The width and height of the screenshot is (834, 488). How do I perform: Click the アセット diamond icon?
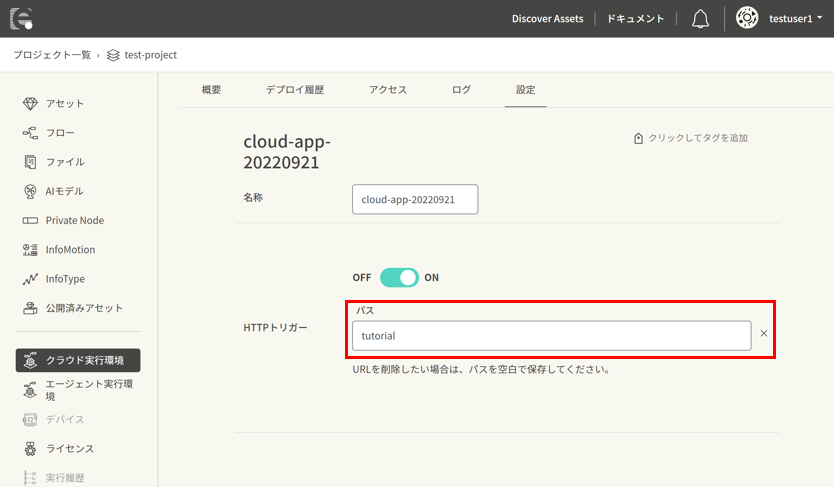30,103
